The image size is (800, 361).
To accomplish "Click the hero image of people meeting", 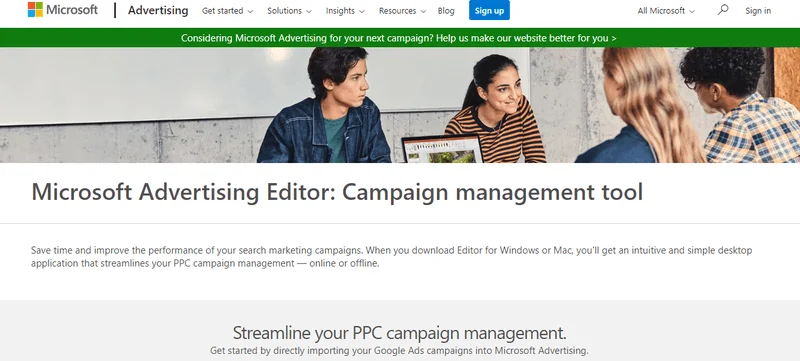I will (400, 105).
